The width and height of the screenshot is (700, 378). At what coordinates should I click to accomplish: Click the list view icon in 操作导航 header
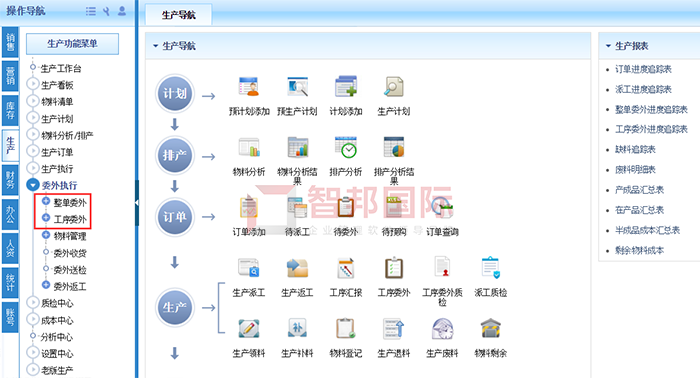91,11
